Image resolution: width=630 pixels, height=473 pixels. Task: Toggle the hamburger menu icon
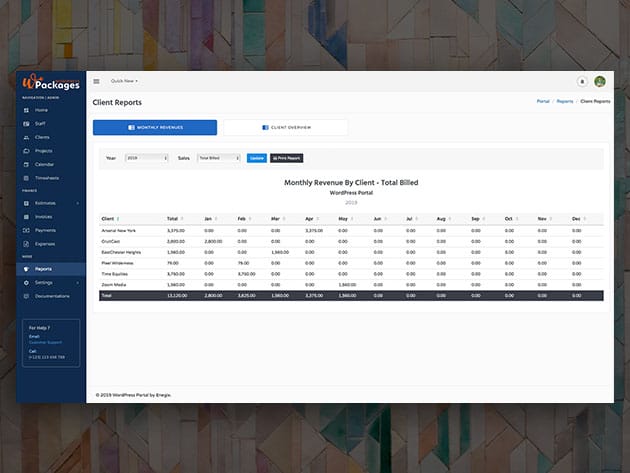point(97,81)
